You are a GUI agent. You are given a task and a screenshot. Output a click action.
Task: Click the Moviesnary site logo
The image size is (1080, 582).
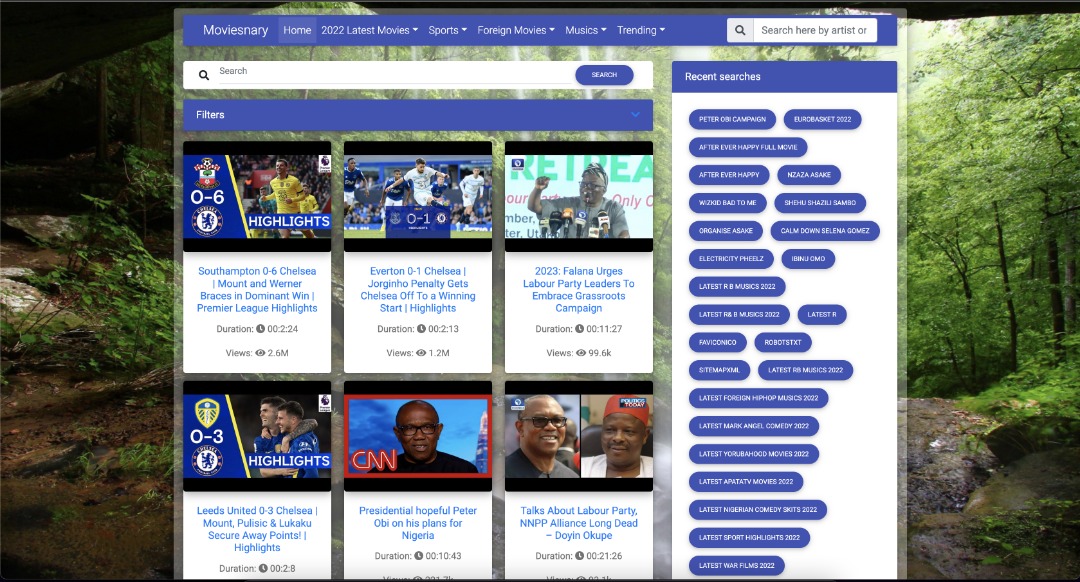tap(236, 30)
